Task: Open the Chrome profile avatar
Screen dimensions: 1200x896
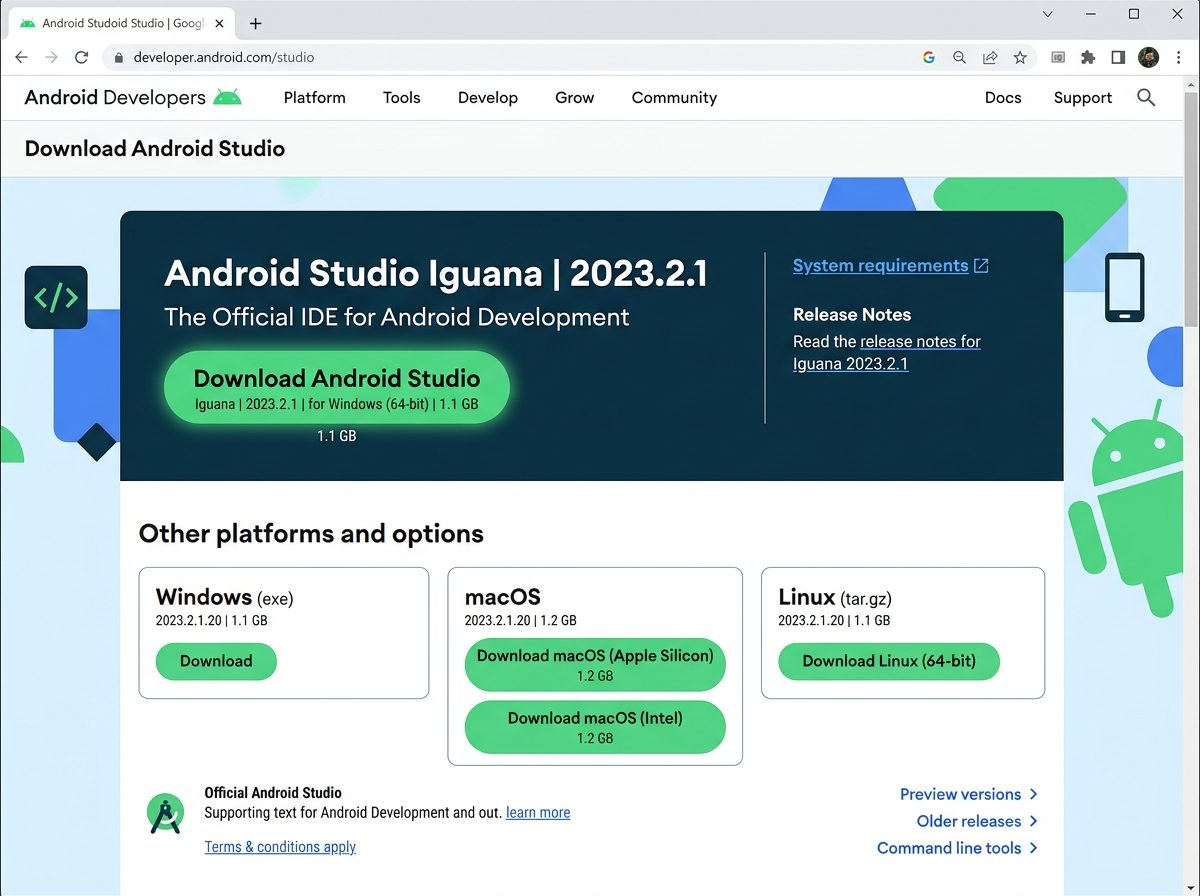Action: tap(1149, 58)
